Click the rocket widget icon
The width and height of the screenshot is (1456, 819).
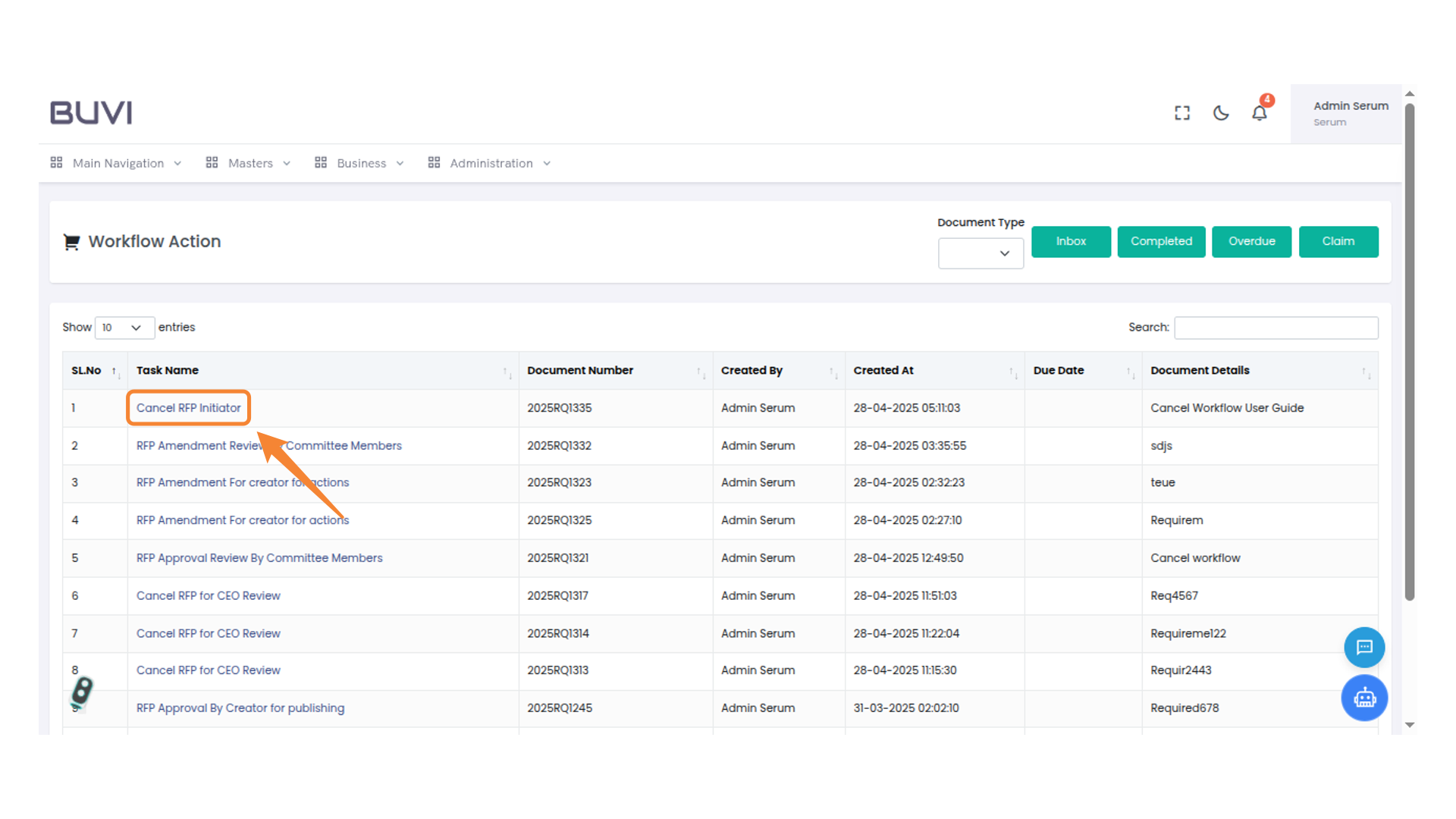point(81,692)
